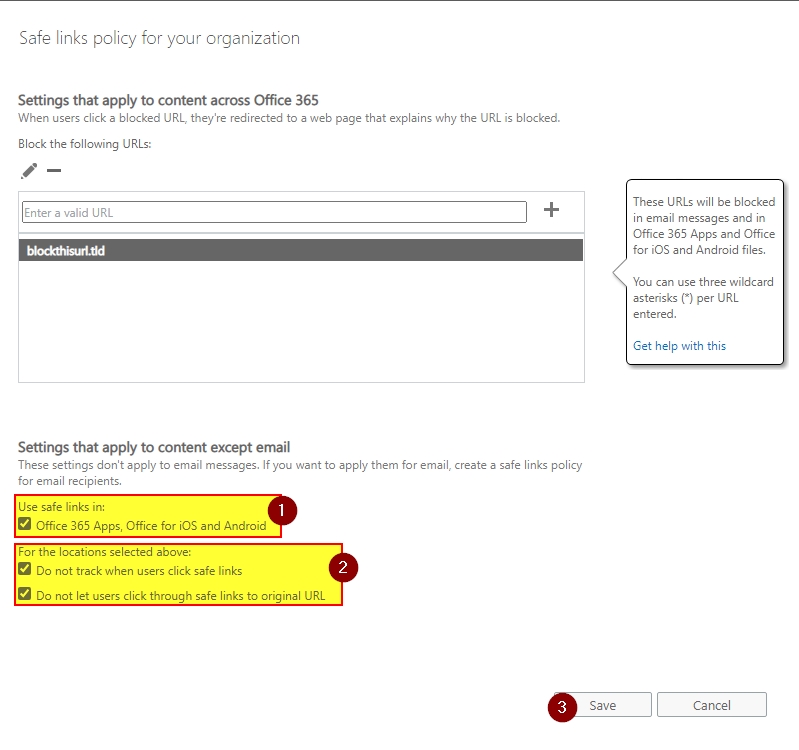Click the red annotation marker numbered 3
Image resolution: width=799 pixels, height=750 pixels.
(x=562, y=705)
